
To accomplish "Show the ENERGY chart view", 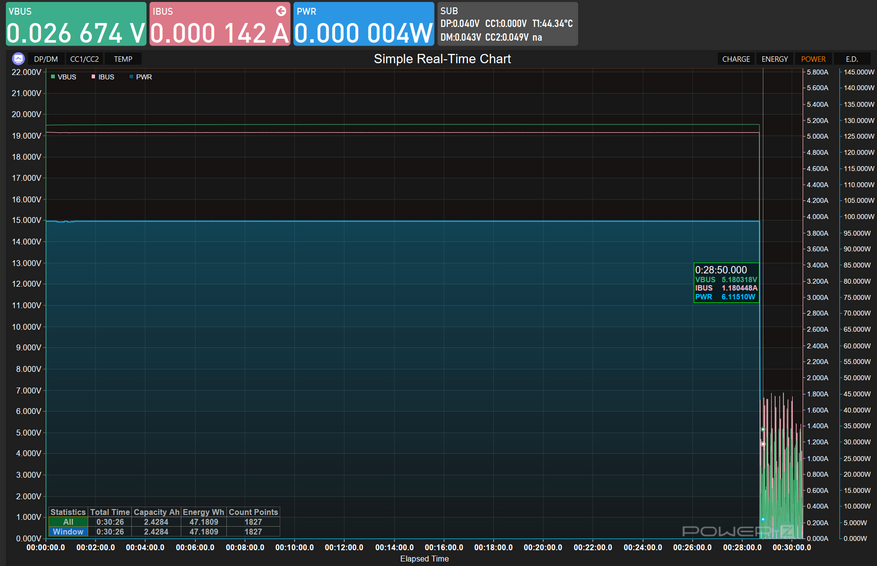I will [774, 59].
